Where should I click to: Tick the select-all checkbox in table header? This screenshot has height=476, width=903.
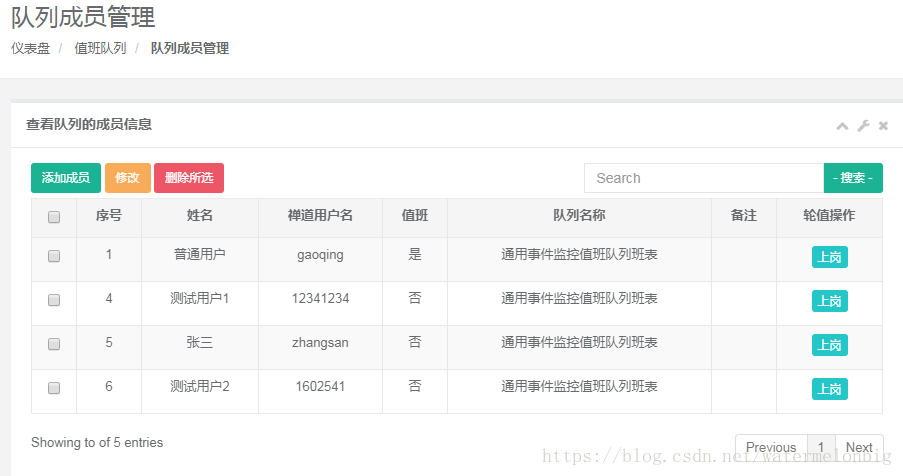point(54,217)
